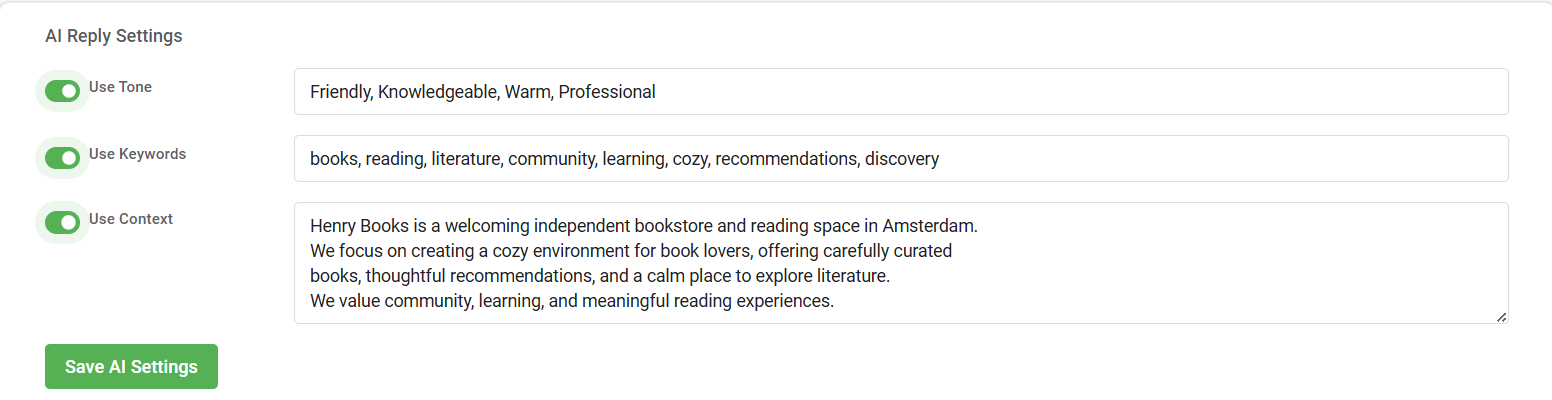Turn off the Use Keywords switch

pyautogui.click(x=62, y=158)
